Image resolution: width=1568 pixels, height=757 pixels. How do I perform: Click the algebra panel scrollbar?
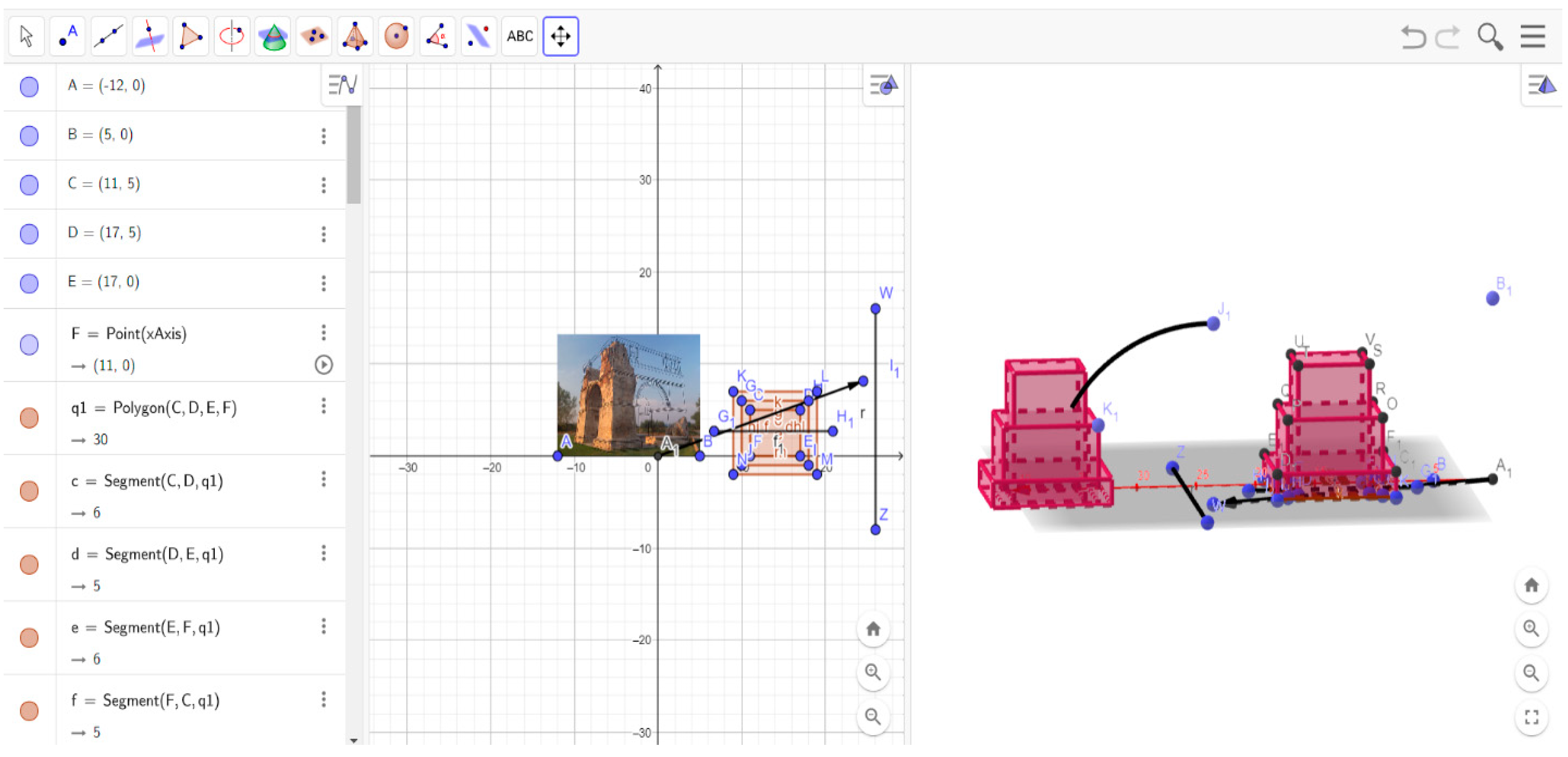[354, 155]
